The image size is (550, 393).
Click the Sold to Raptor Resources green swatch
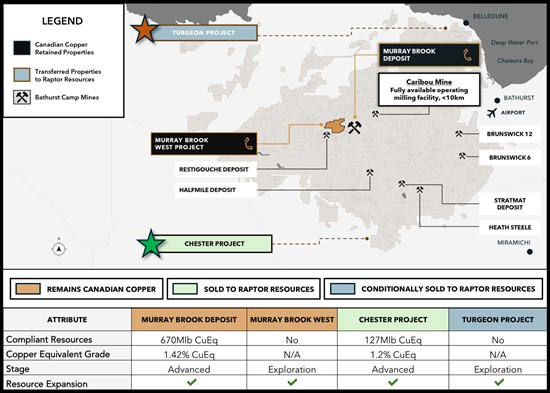(x=185, y=289)
